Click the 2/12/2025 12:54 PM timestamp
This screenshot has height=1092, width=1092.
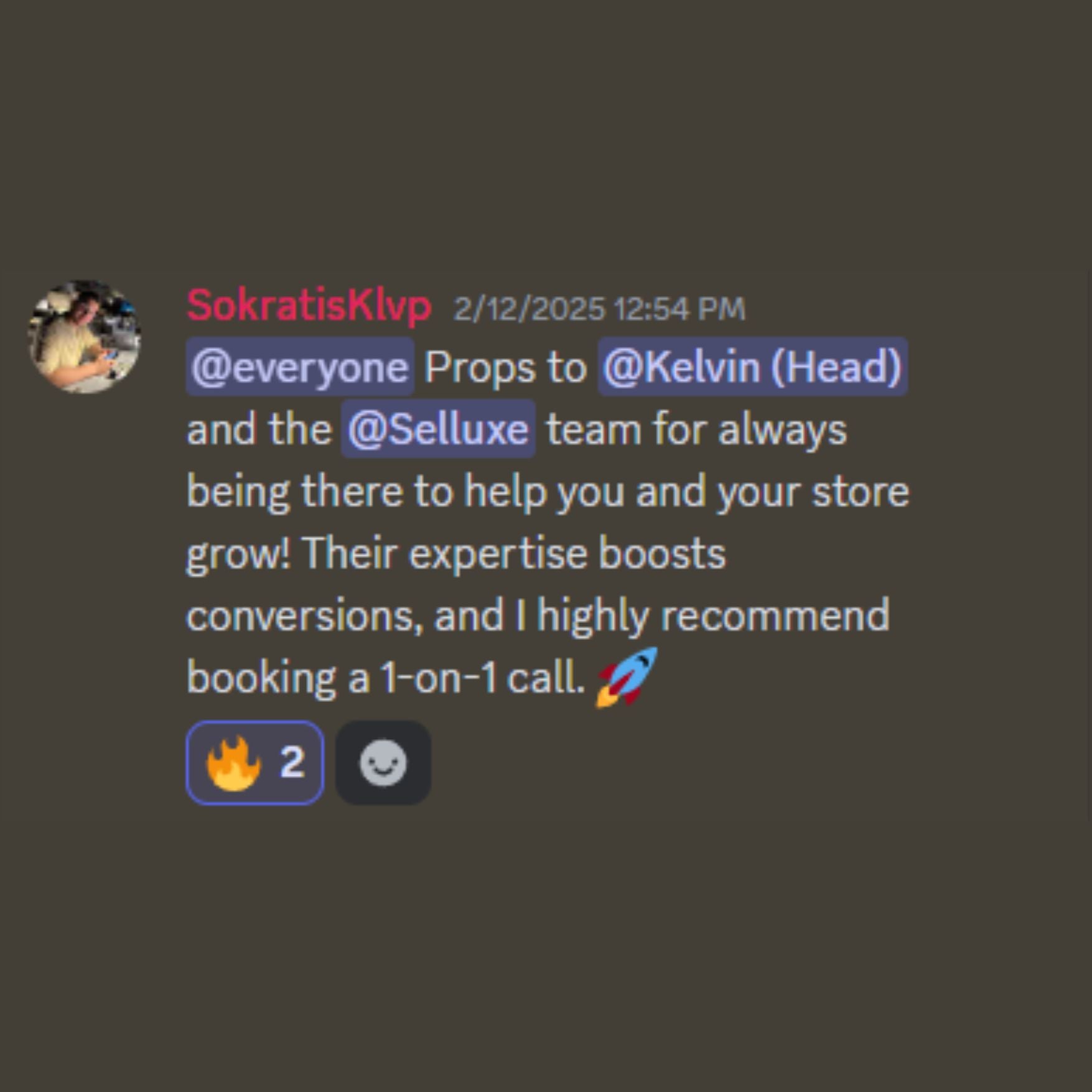pos(599,309)
